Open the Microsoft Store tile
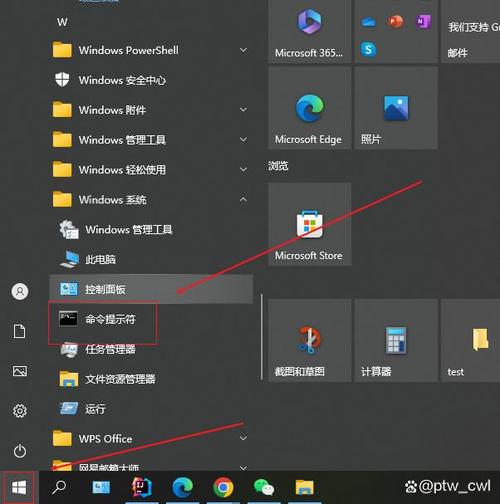 (x=309, y=224)
